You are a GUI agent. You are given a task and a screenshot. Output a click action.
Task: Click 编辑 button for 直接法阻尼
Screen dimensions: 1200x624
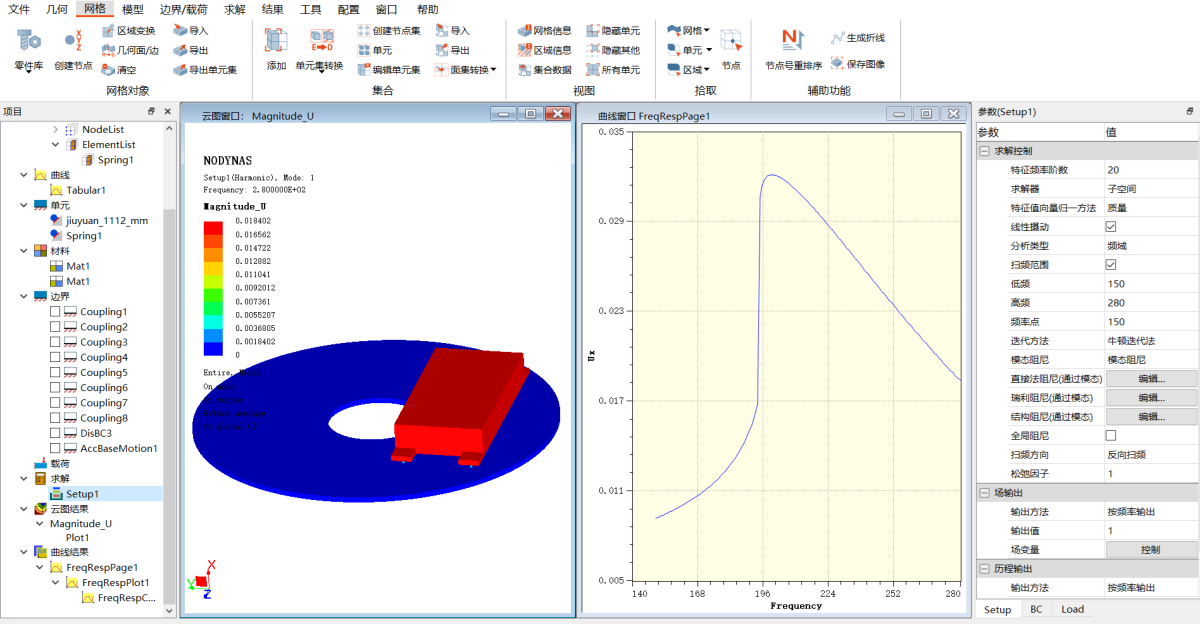tap(1152, 379)
